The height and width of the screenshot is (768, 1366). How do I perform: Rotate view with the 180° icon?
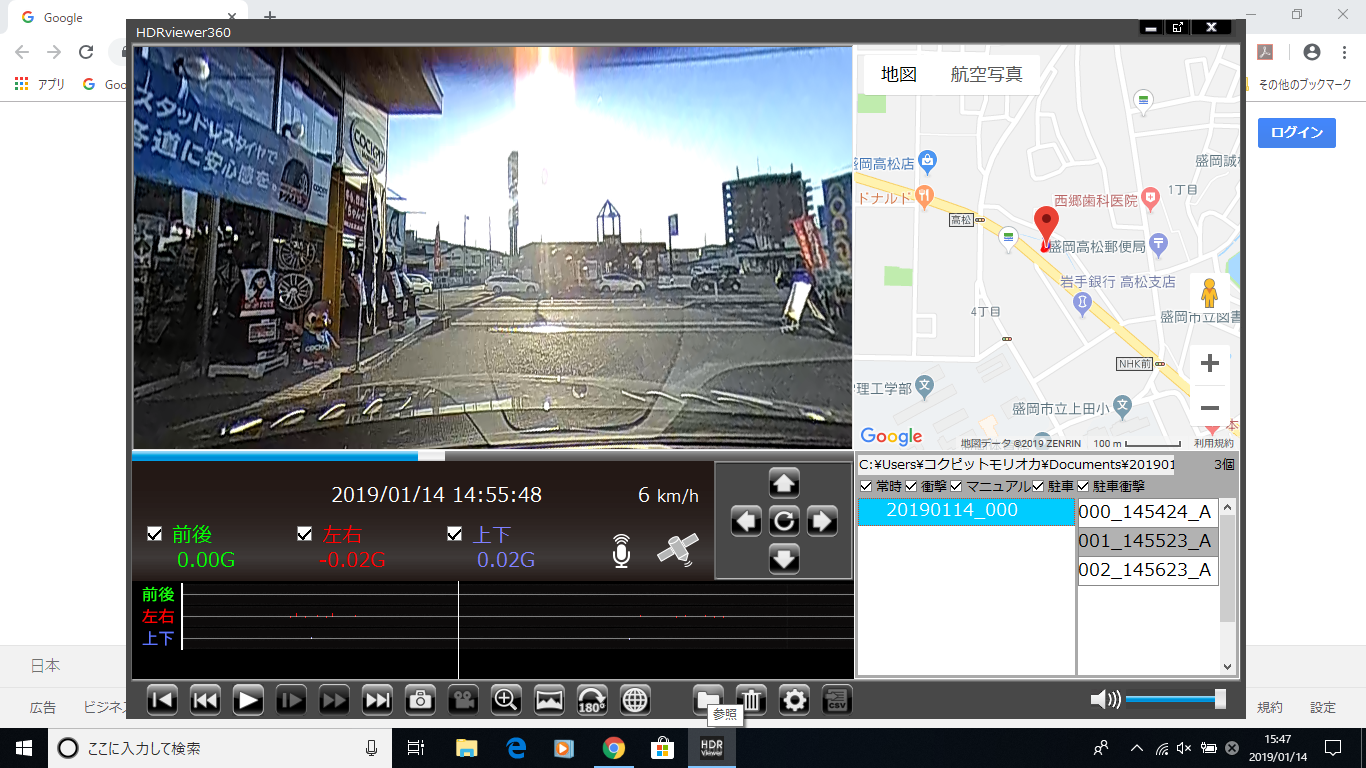(592, 700)
